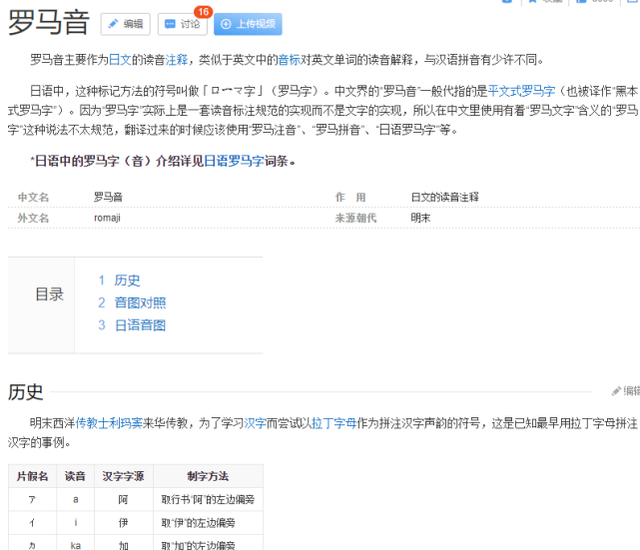Click the 历史 section heading

coord(26,392)
